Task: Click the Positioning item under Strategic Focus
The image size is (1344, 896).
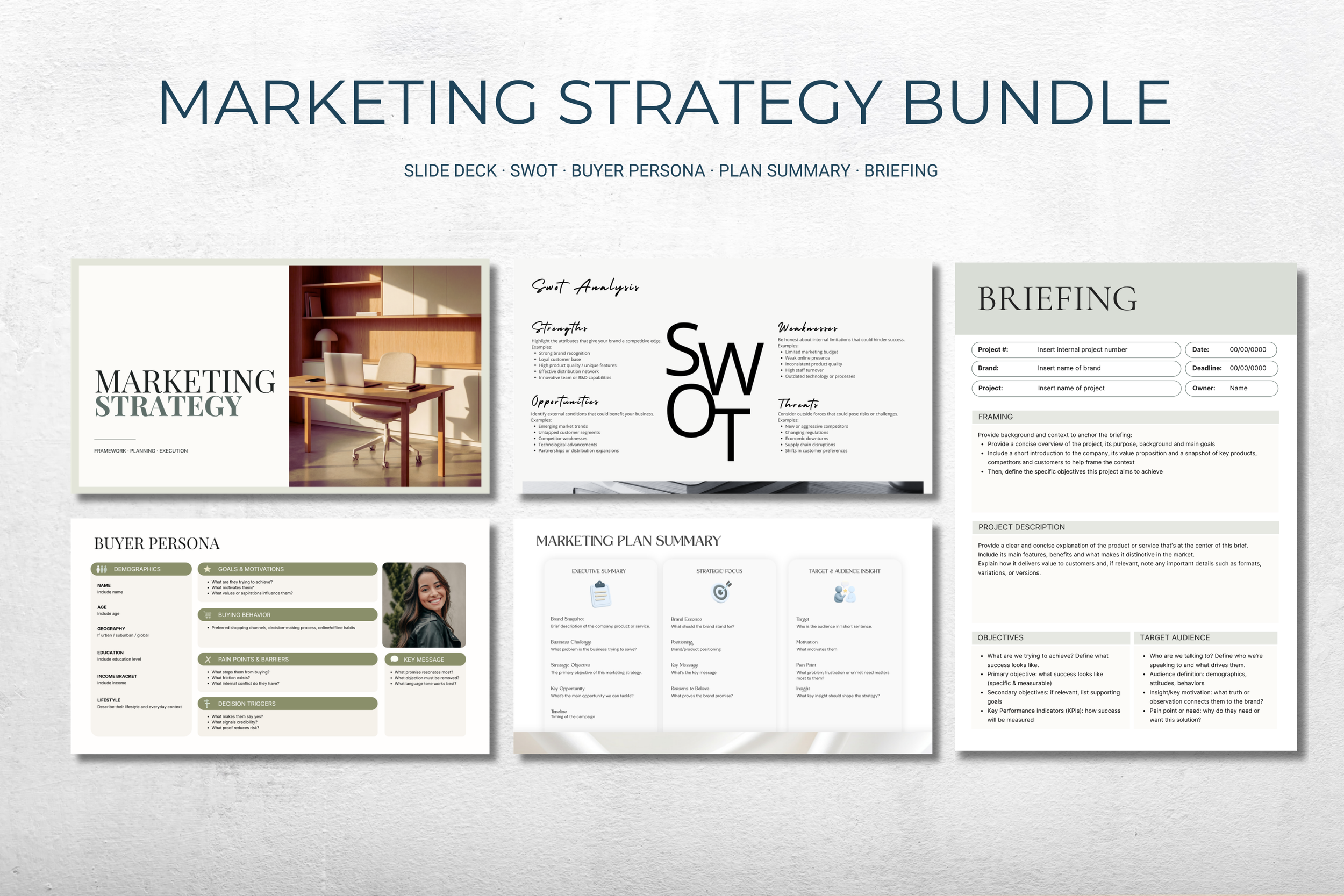Action: click(682, 642)
